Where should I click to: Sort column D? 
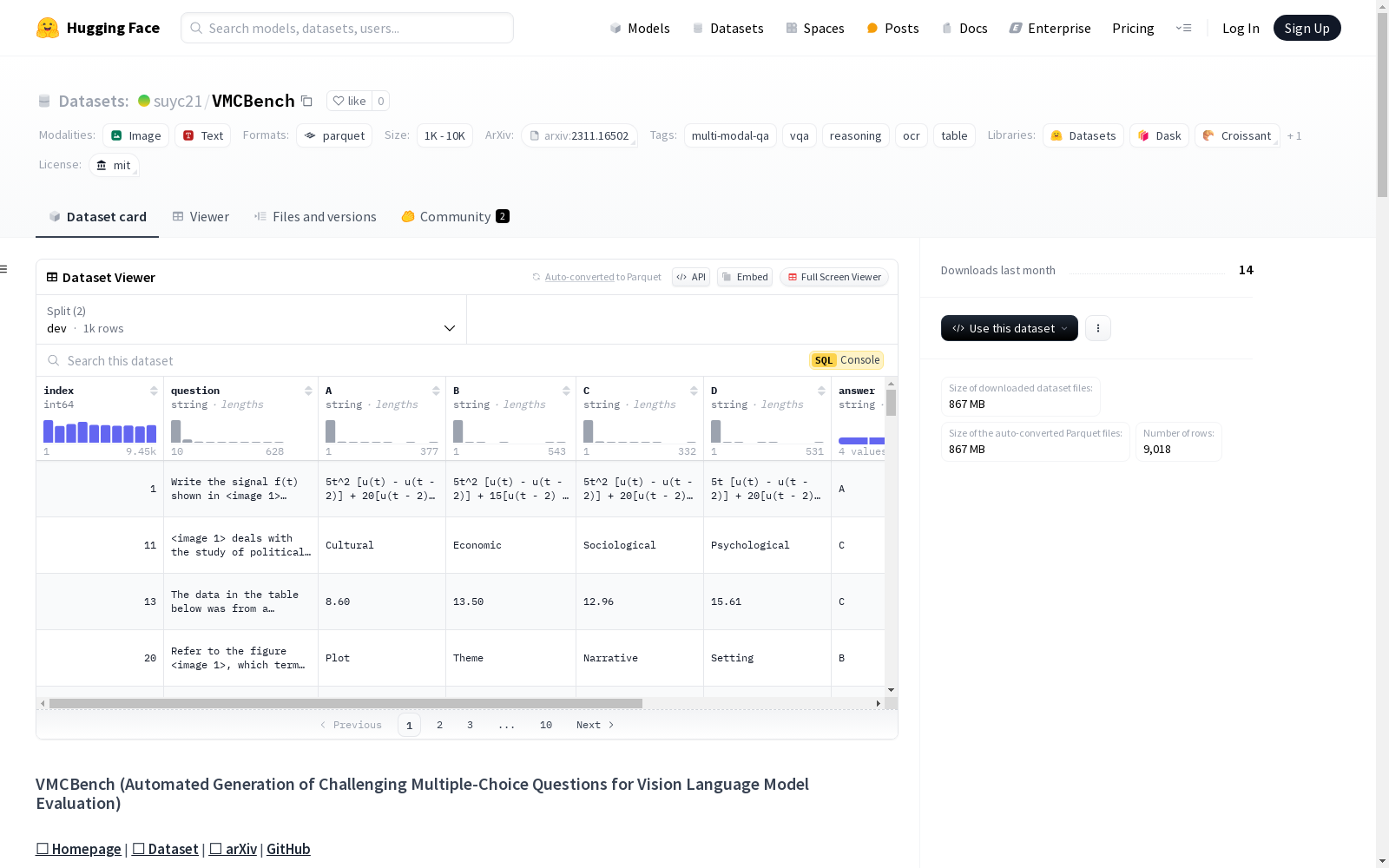pos(821,391)
